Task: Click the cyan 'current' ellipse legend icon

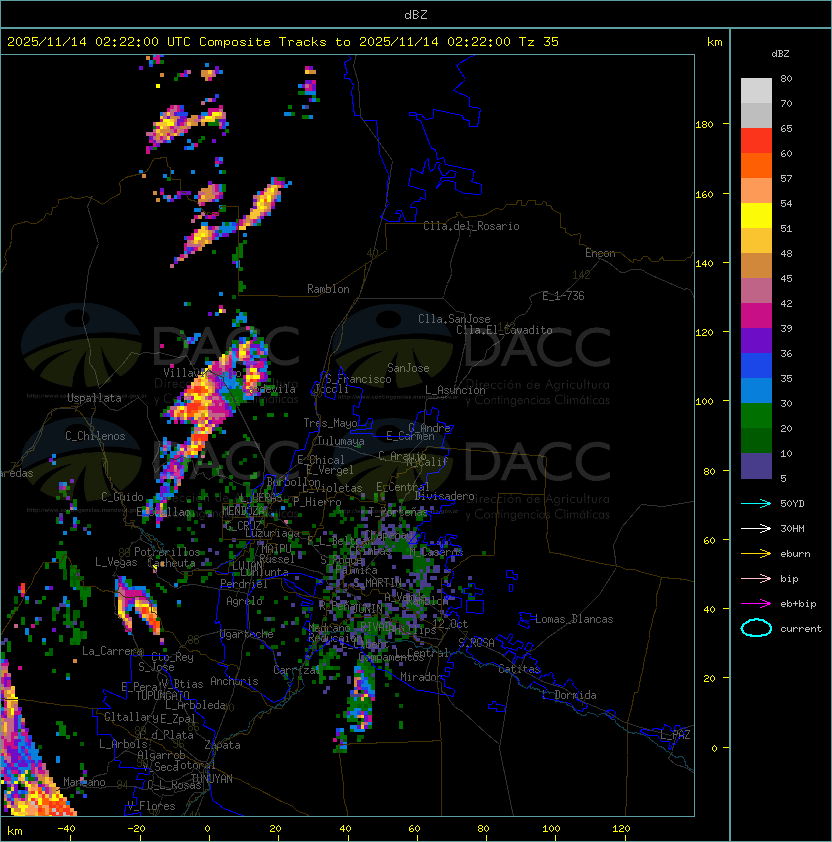Action: pos(756,628)
